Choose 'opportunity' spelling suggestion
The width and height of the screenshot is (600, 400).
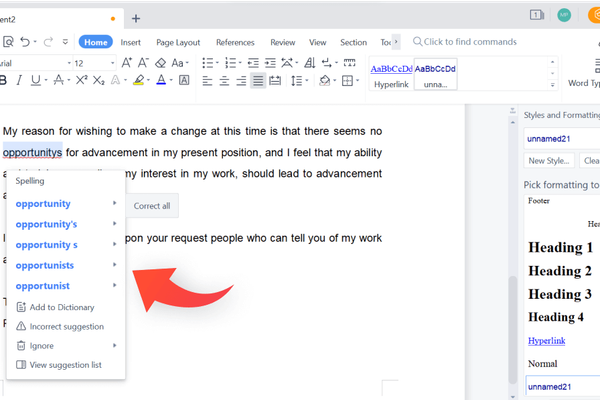click(x=43, y=204)
